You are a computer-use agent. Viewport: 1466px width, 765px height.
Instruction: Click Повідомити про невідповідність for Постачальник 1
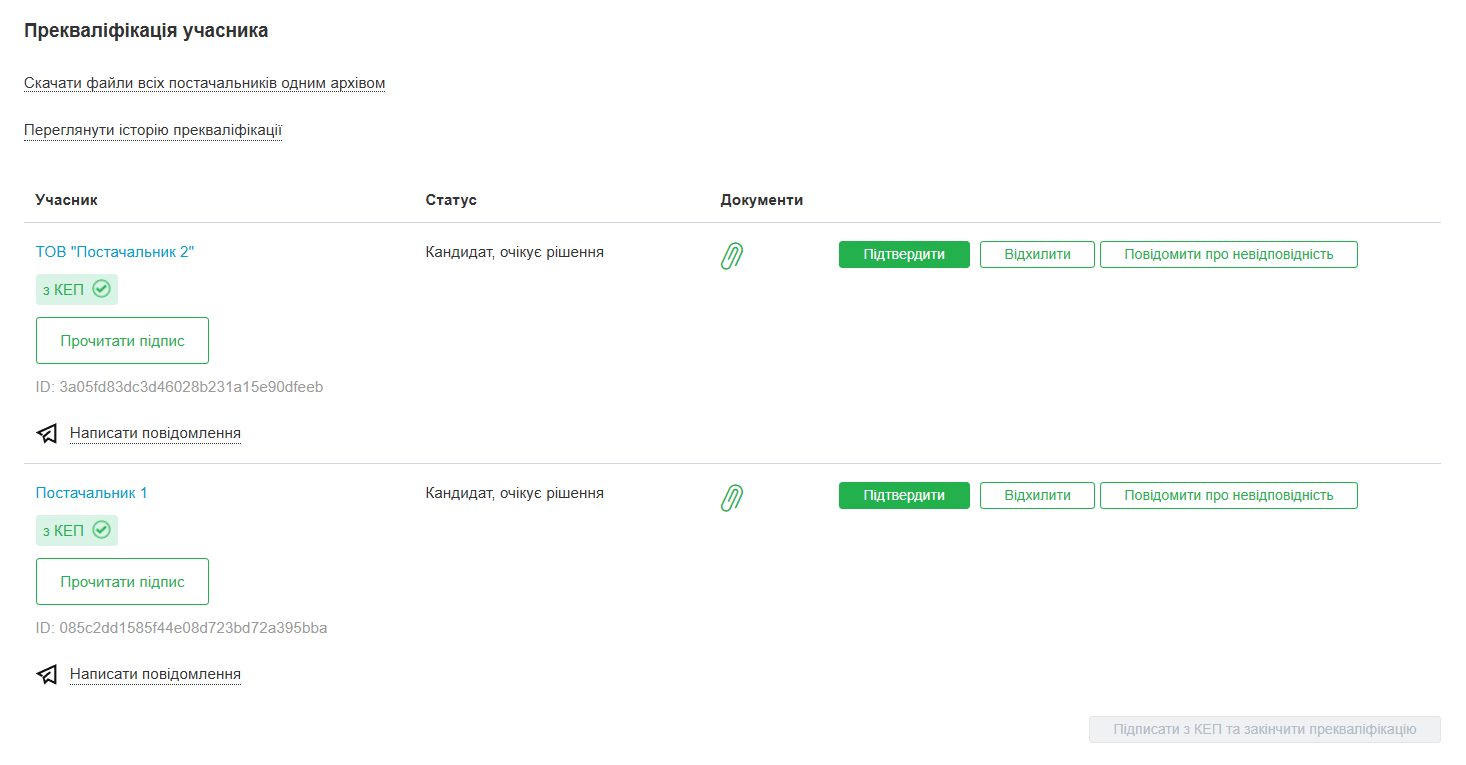[1228, 495]
